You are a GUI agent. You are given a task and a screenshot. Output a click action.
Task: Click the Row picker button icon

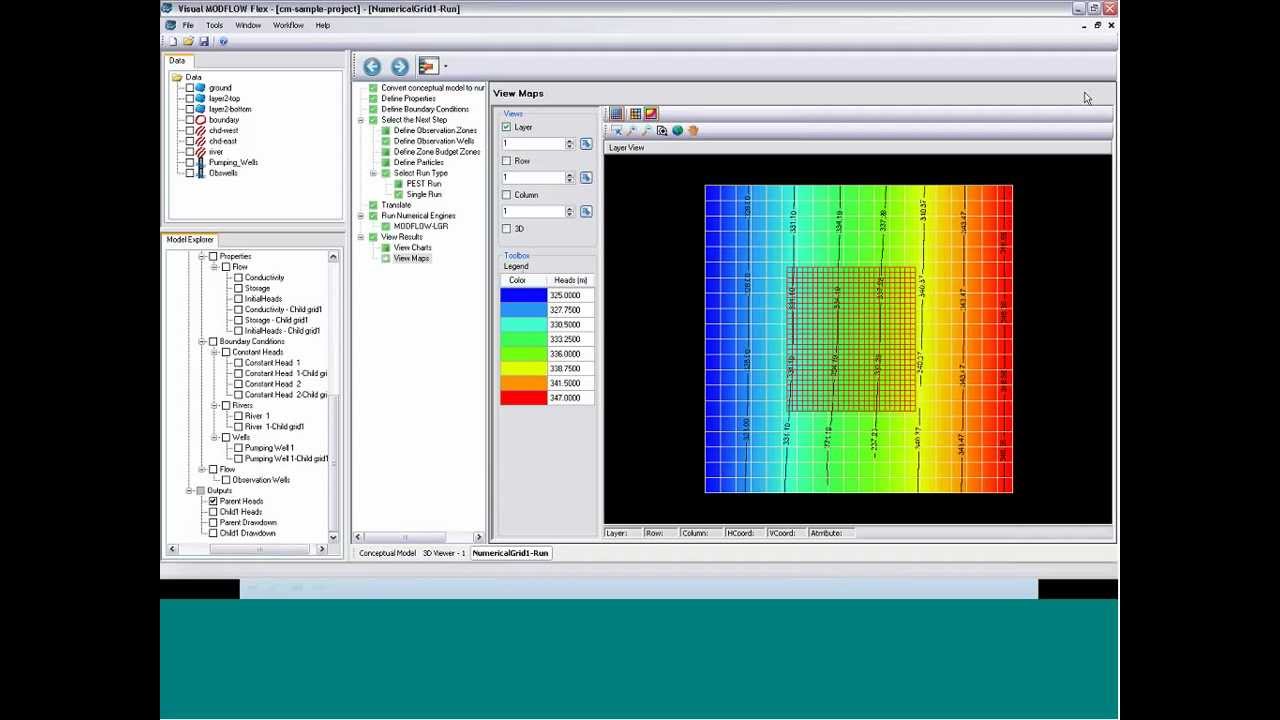tap(586, 178)
